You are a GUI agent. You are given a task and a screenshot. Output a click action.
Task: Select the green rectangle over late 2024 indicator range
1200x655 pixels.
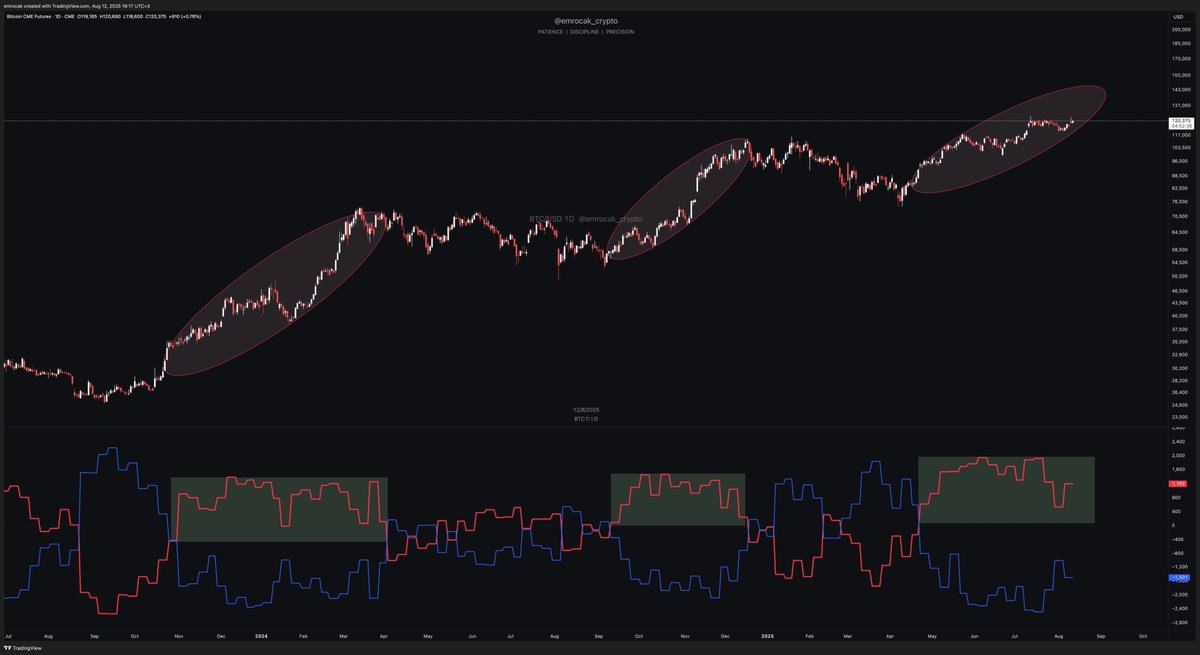pos(678,499)
